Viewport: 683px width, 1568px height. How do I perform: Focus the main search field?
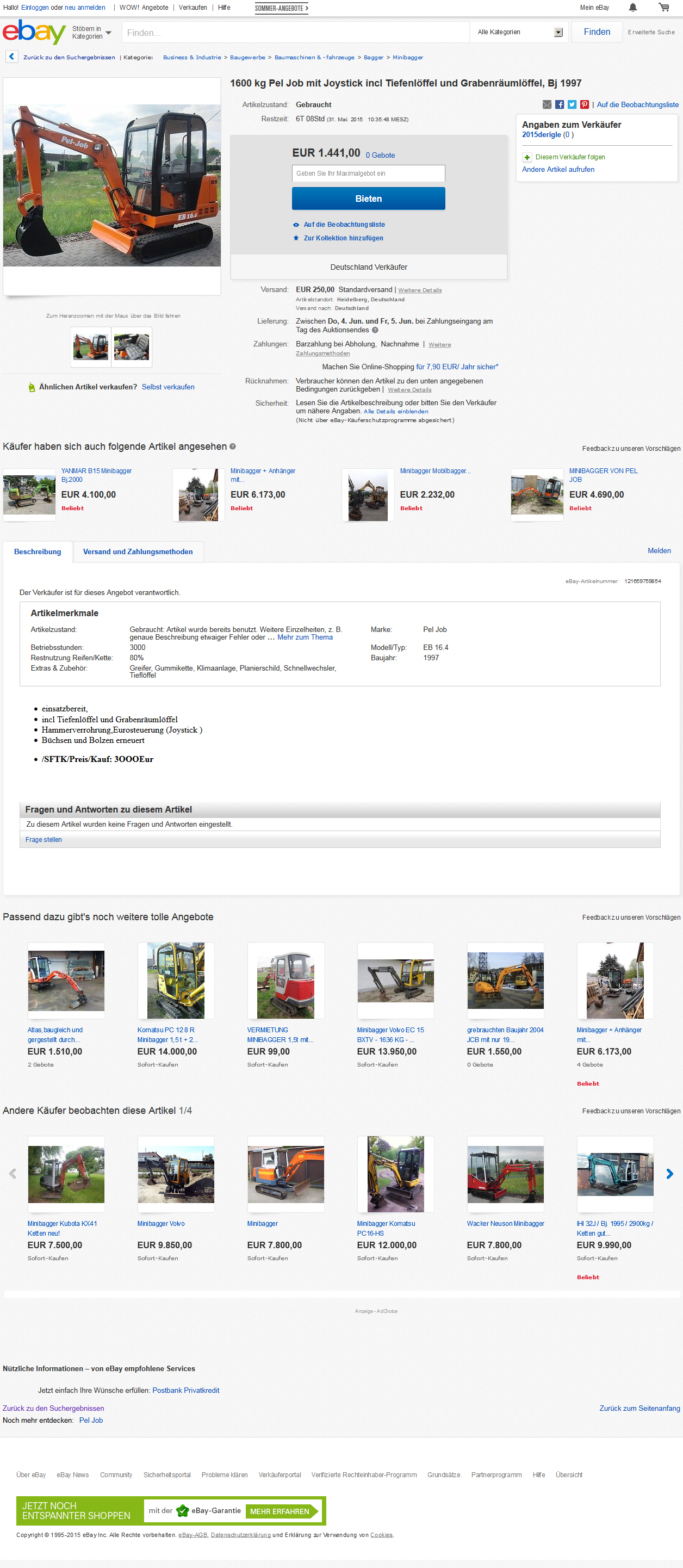[295, 32]
